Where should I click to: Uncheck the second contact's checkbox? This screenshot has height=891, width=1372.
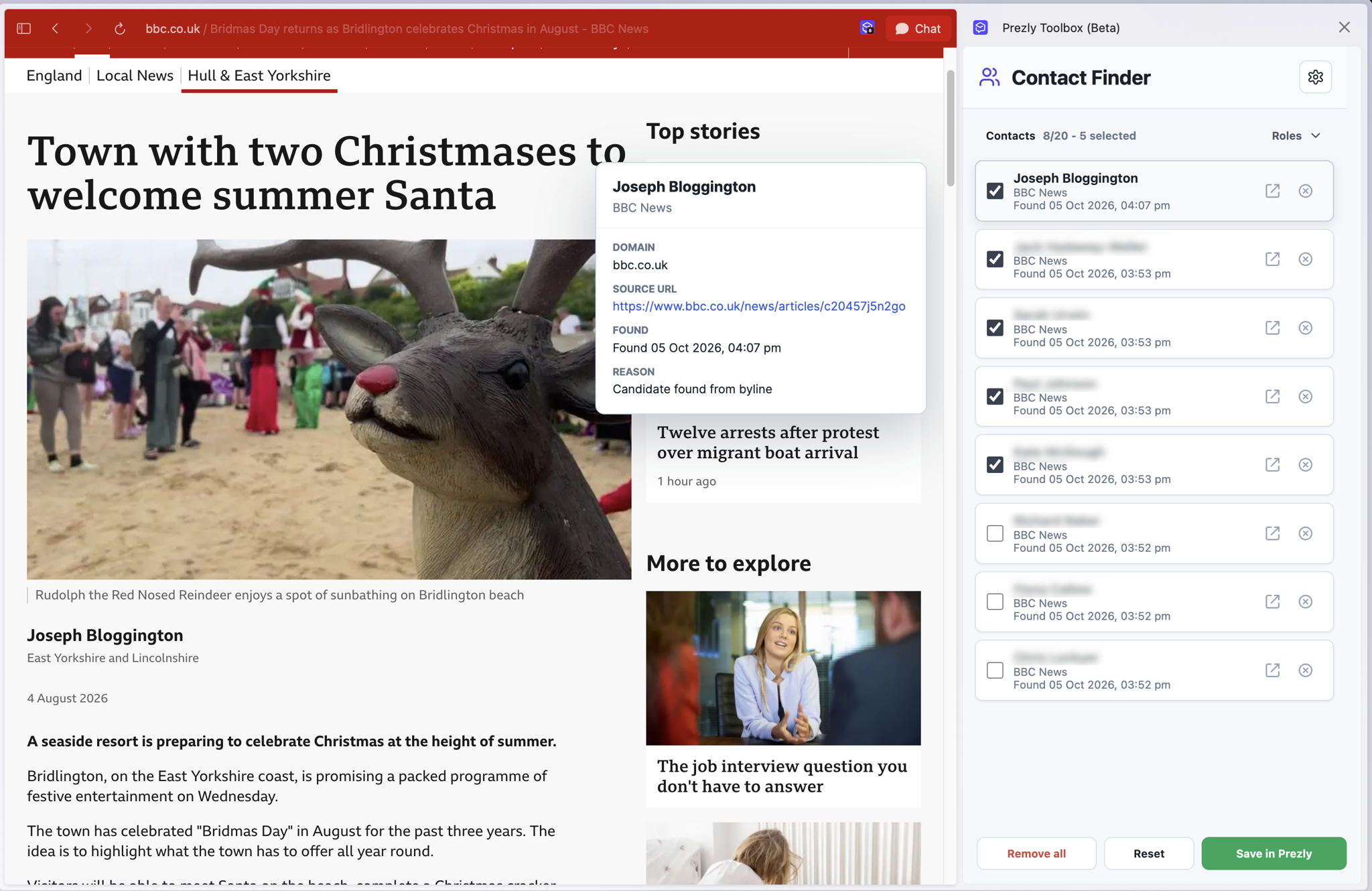coord(995,259)
